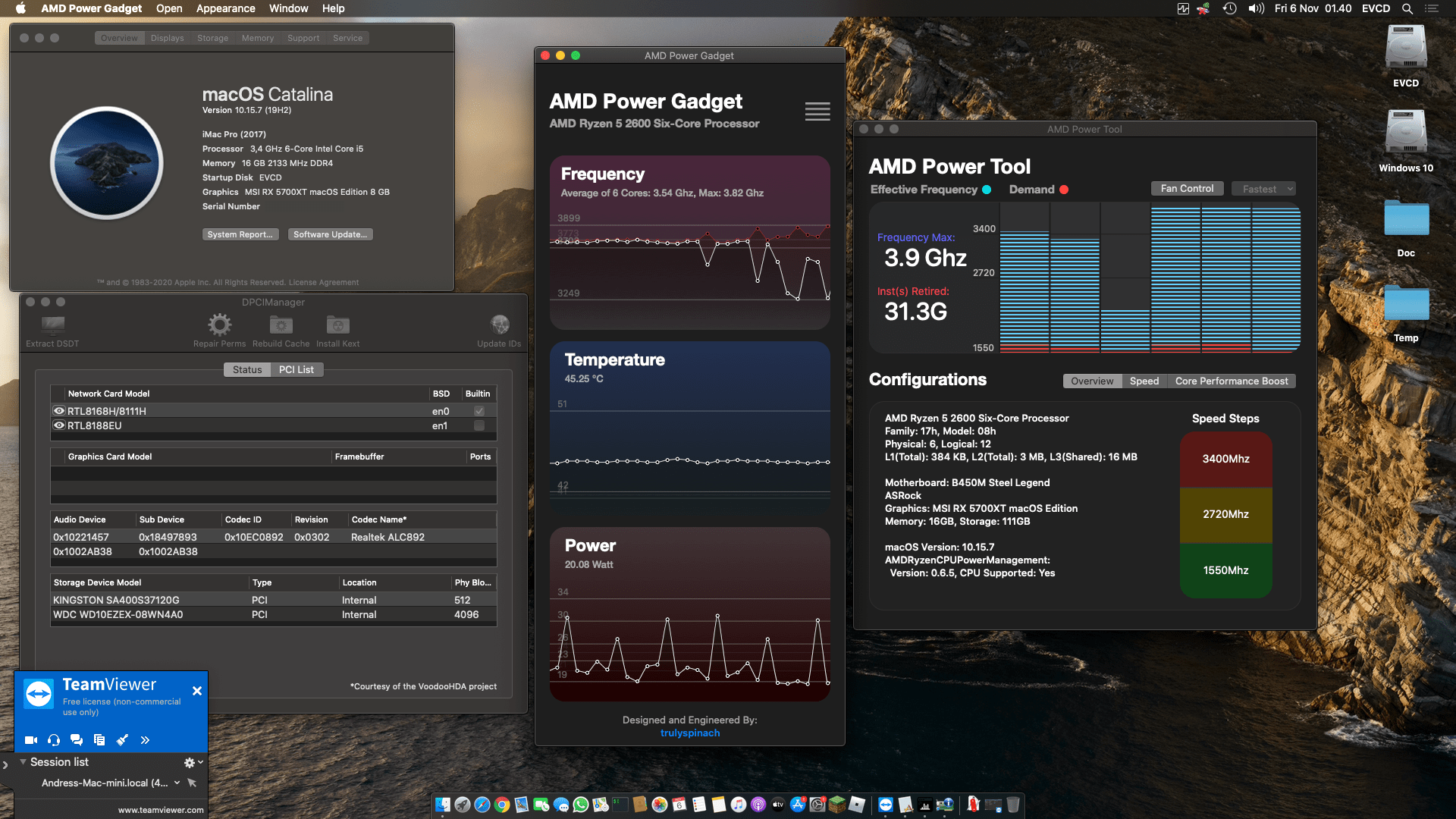
Task: Select Update IDs in DPCIManager
Action: pyautogui.click(x=499, y=326)
